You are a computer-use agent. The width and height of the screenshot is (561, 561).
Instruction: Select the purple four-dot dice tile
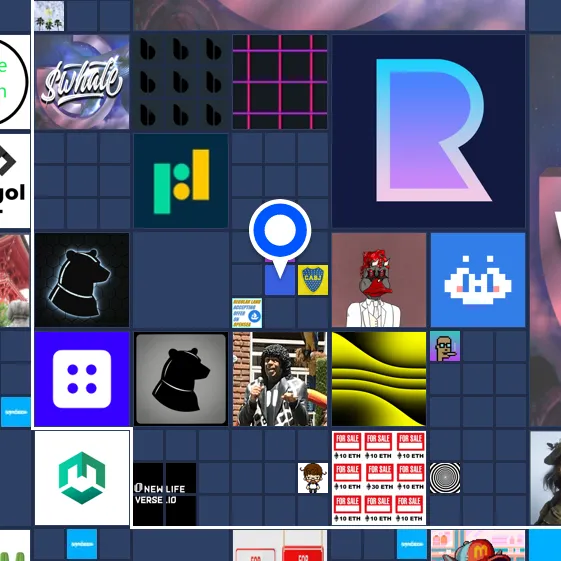82,379
